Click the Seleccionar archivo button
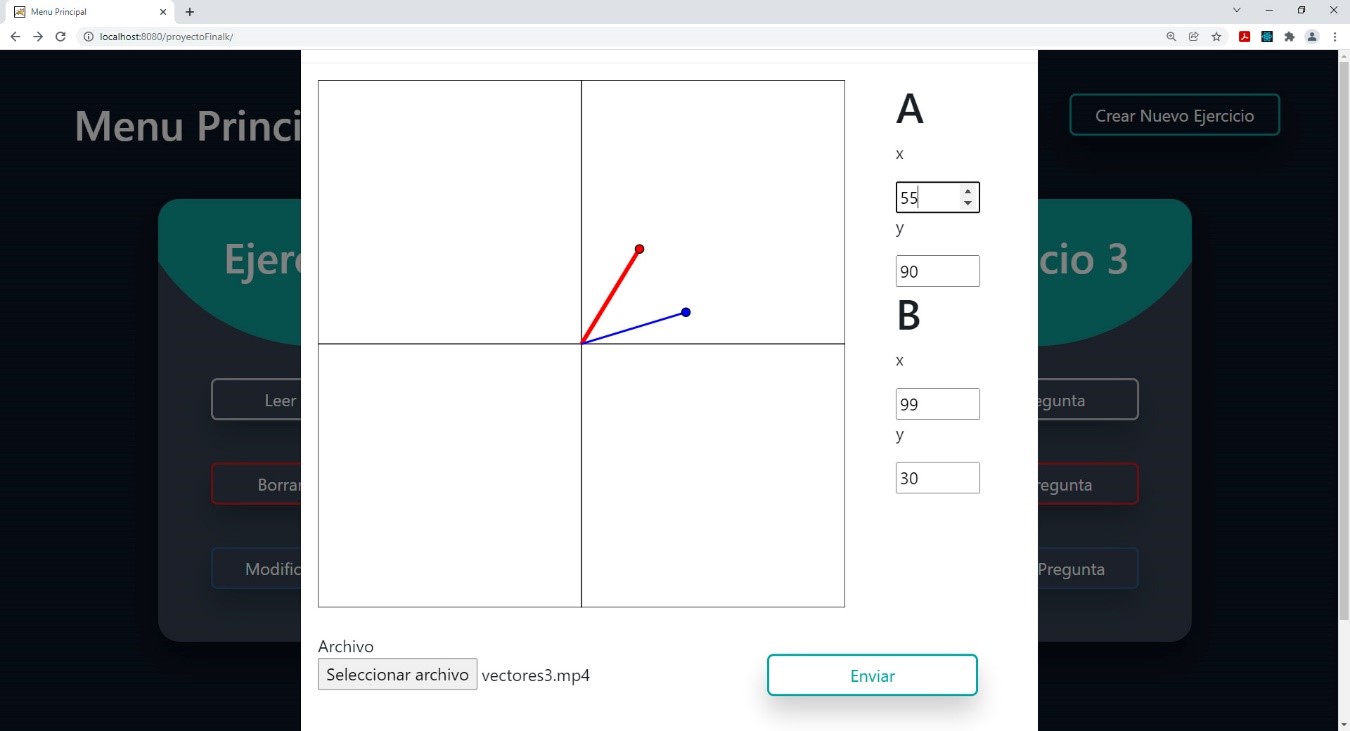1350x731 pixels. click(x=397, y=675)
